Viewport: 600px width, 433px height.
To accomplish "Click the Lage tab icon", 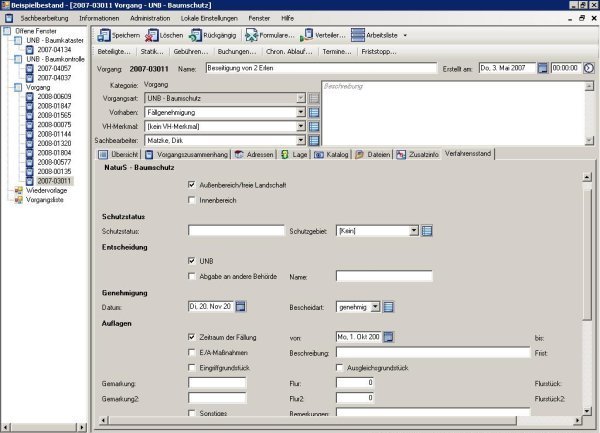I will tap(285, 155).
